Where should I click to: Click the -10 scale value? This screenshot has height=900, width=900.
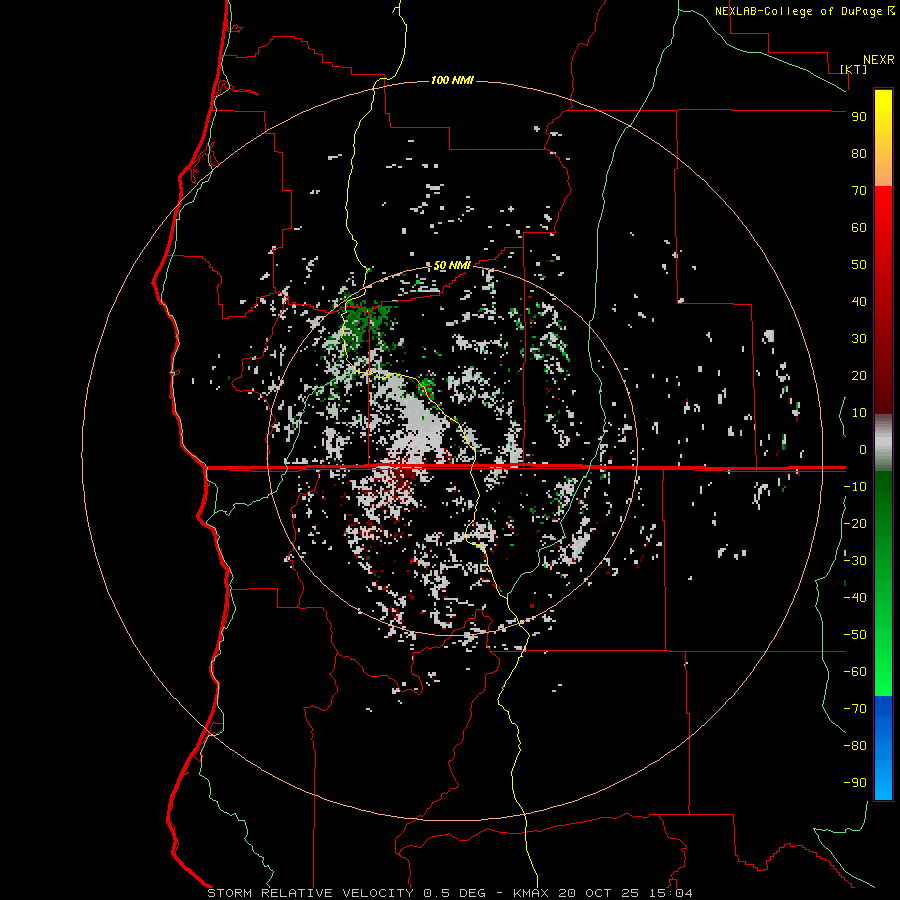click(855, 487)
